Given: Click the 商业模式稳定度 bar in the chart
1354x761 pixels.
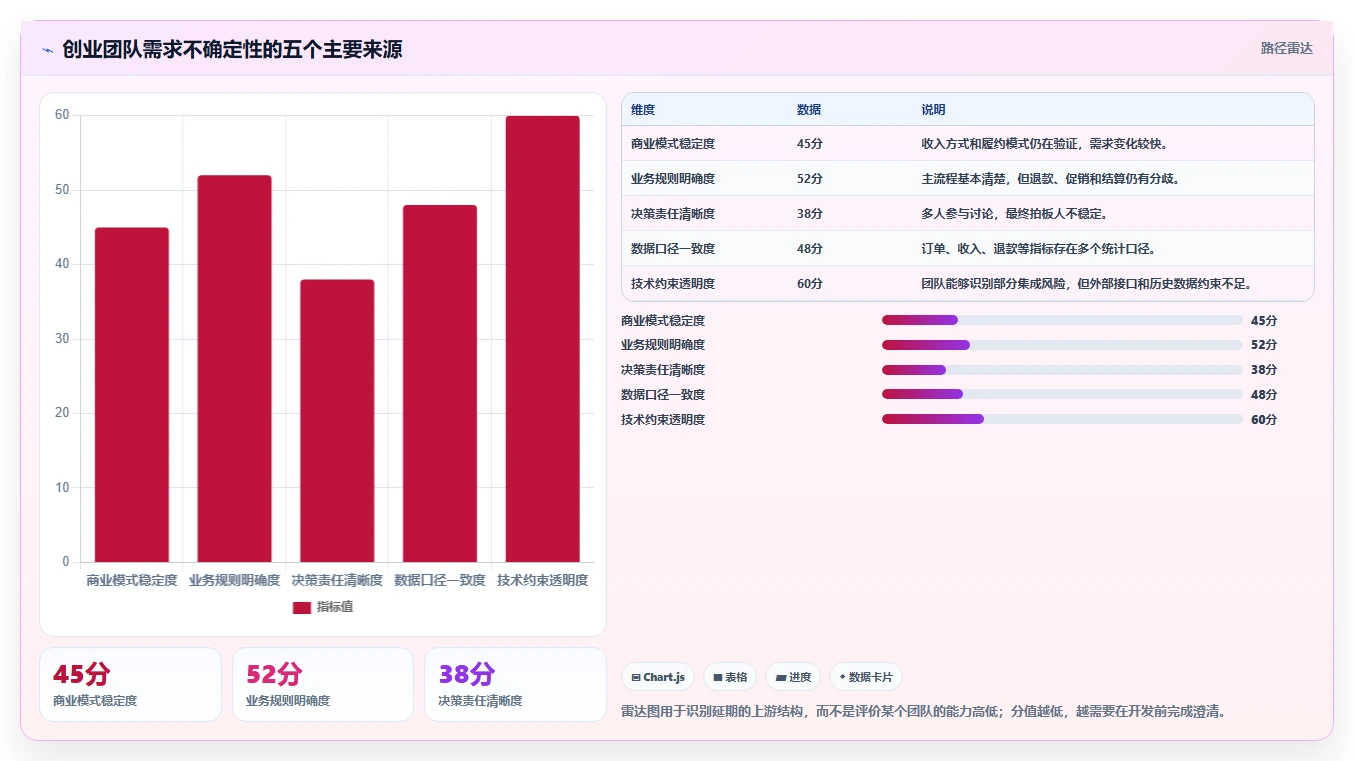Looking at the screenshot, I should point(132,395).
